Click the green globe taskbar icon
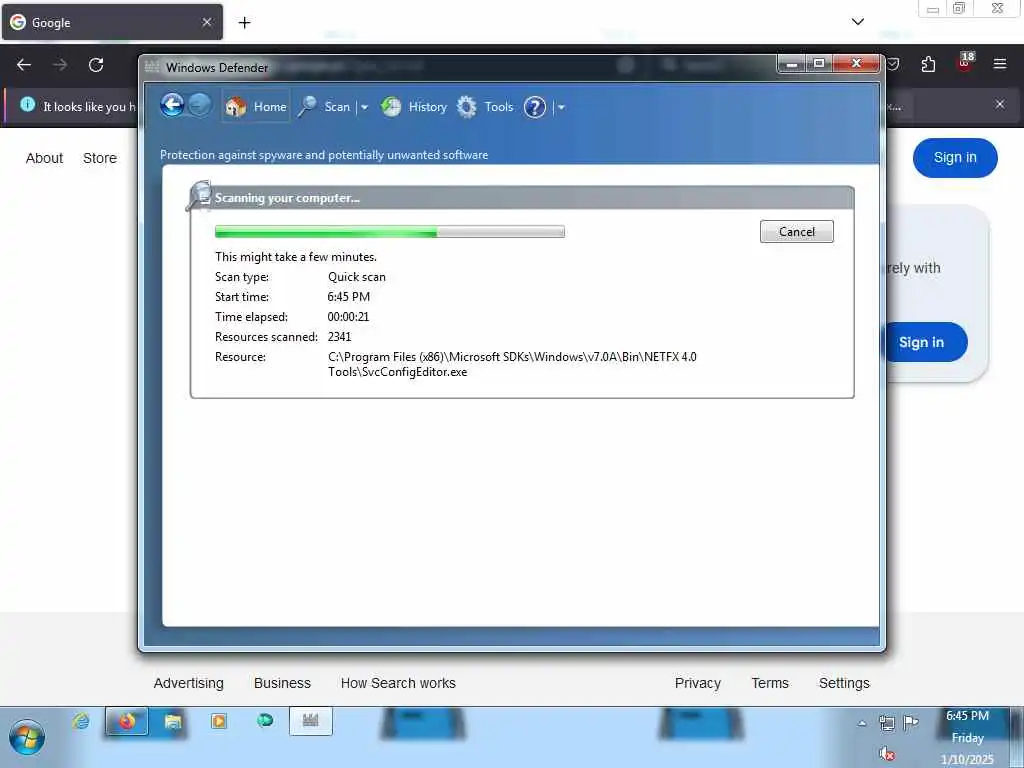 pyautogui.click(x=264, y=720)
